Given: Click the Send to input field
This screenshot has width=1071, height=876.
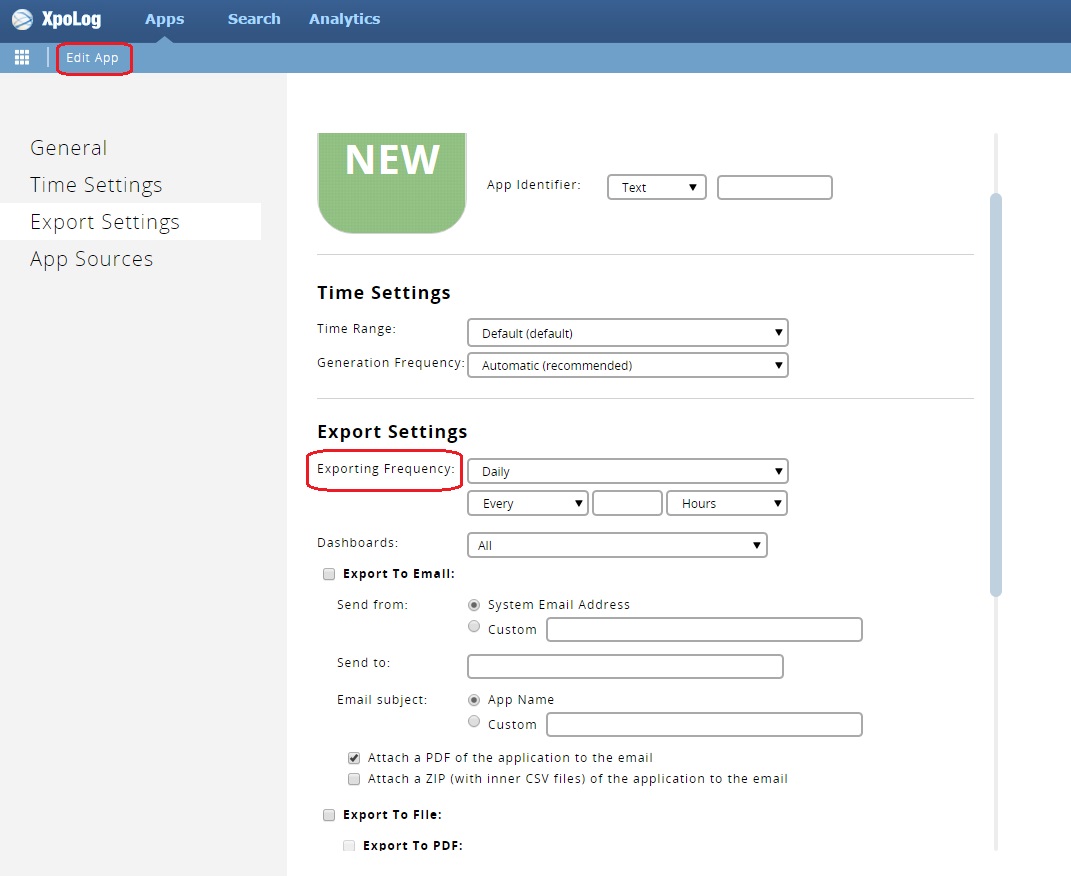Looking at the screenshot, I should click(x=625, y=666).
